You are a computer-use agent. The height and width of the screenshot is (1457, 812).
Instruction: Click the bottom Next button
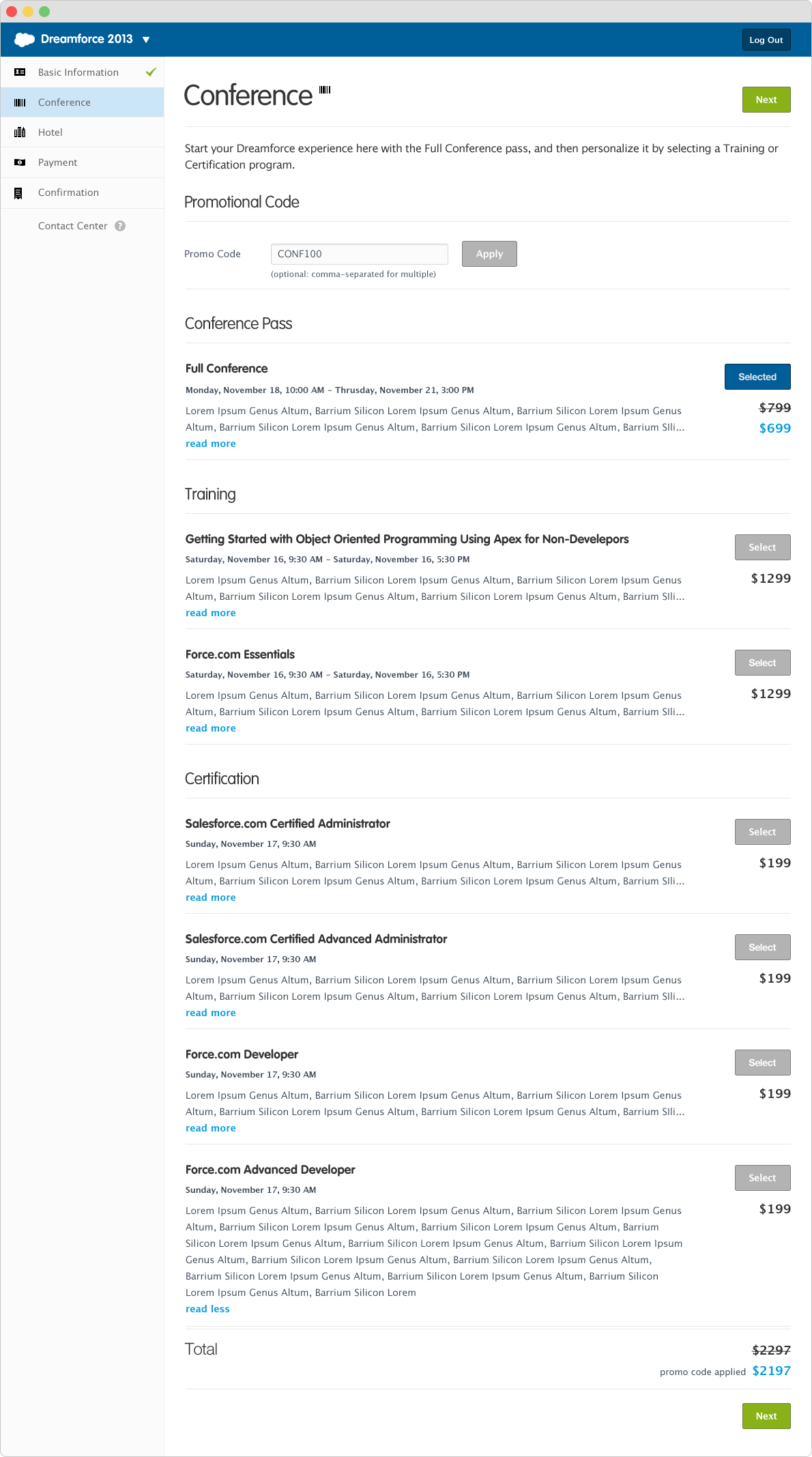click(x=766, y=1416)
